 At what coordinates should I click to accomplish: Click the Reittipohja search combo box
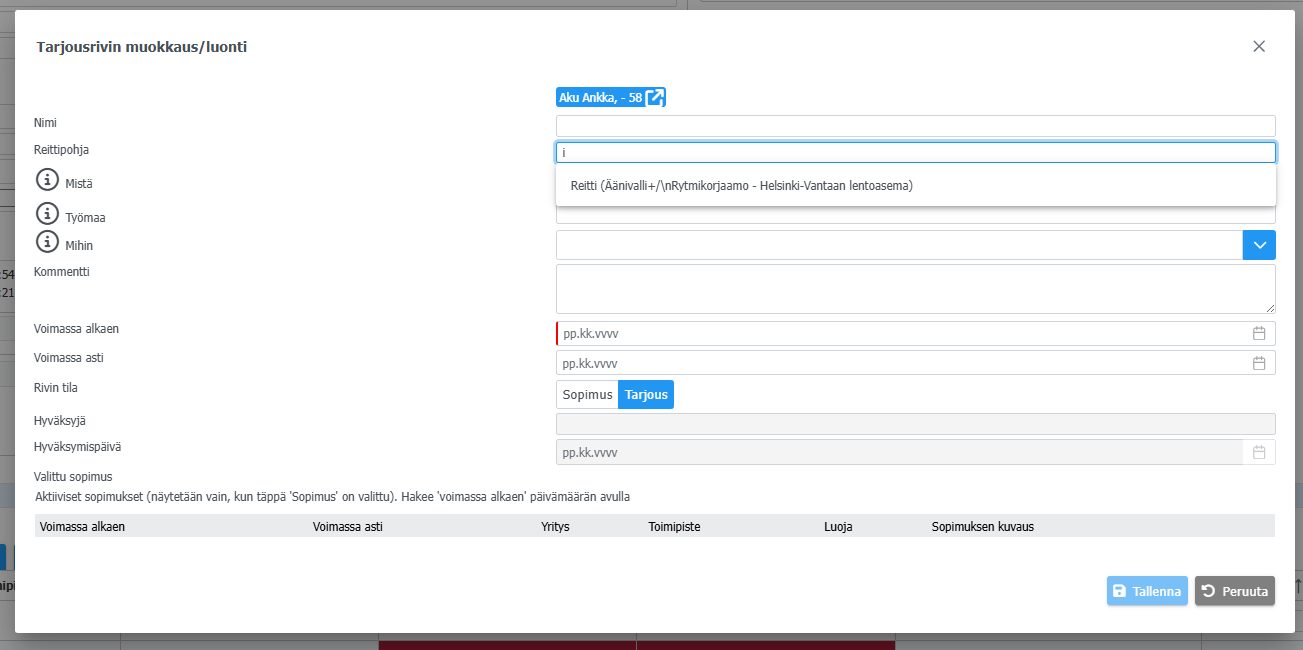pos(915,153)
